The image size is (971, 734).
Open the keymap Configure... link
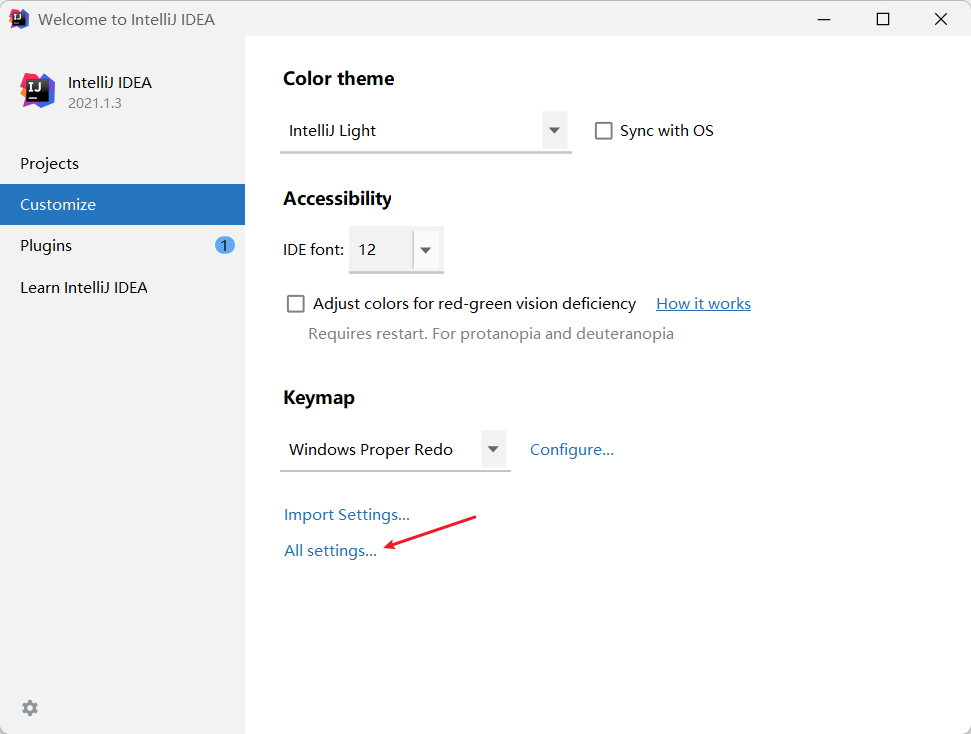click(x=572, y=450)
